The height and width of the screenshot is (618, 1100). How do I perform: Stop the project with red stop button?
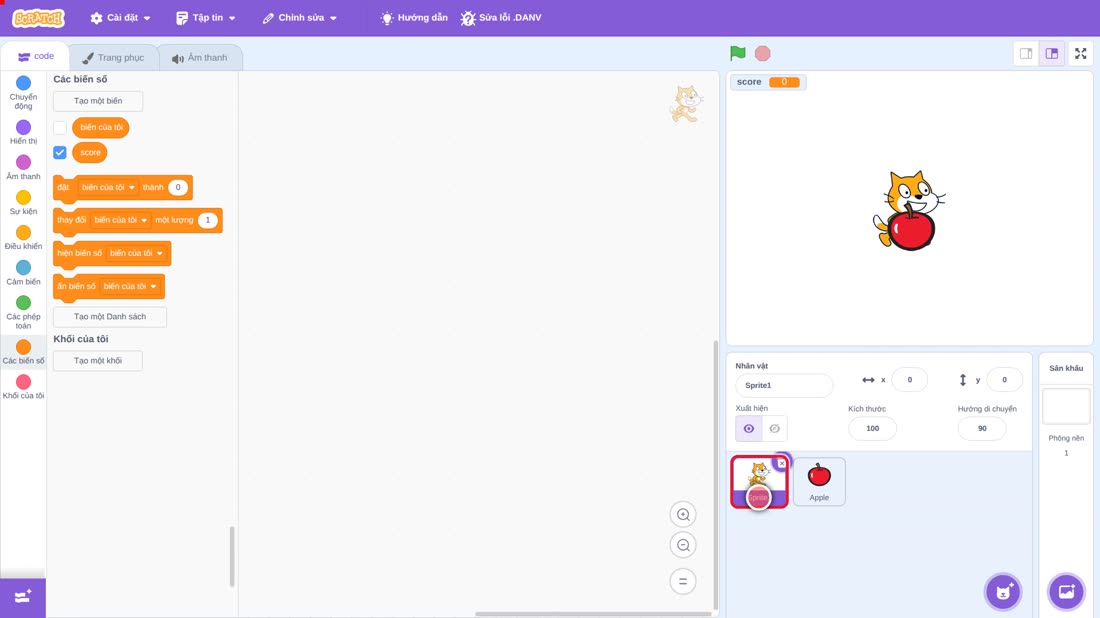click(763, 53)
